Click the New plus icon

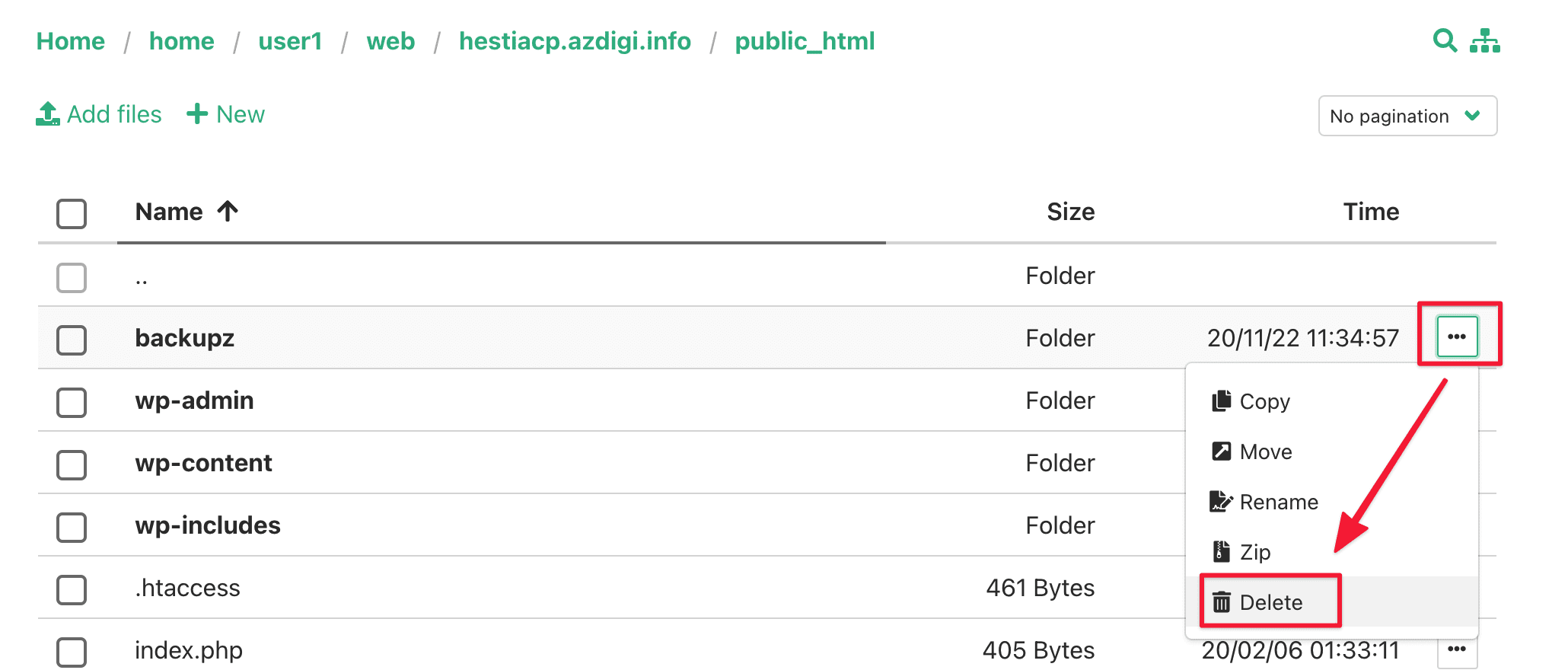[x=197, y=114]
